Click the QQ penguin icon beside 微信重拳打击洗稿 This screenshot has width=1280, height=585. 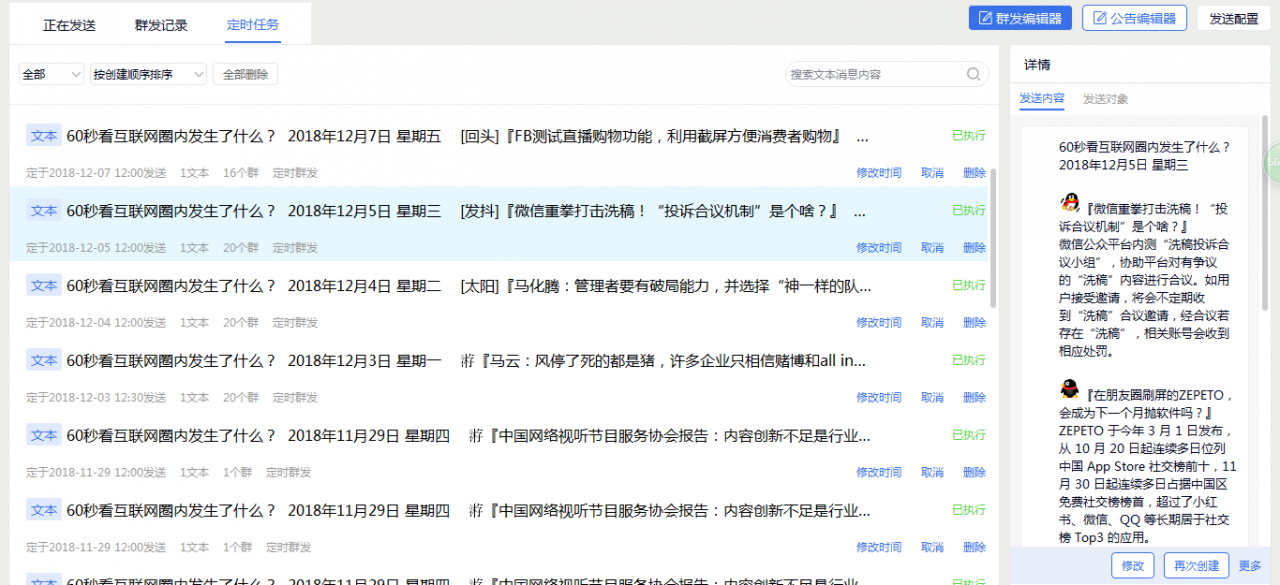tap(1070, 202)
